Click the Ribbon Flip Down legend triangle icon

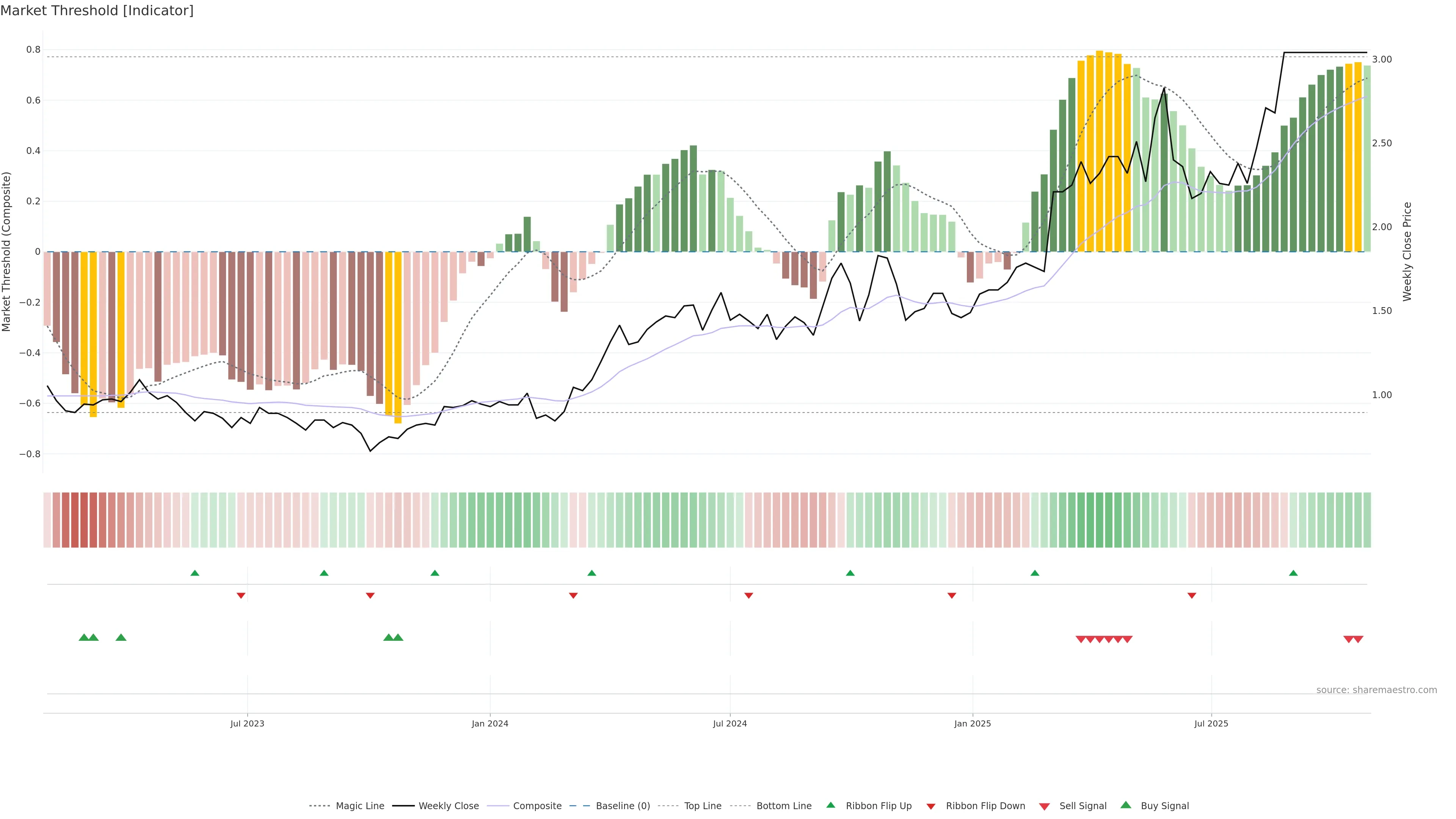pyautogui.click(x=931, y=806)
